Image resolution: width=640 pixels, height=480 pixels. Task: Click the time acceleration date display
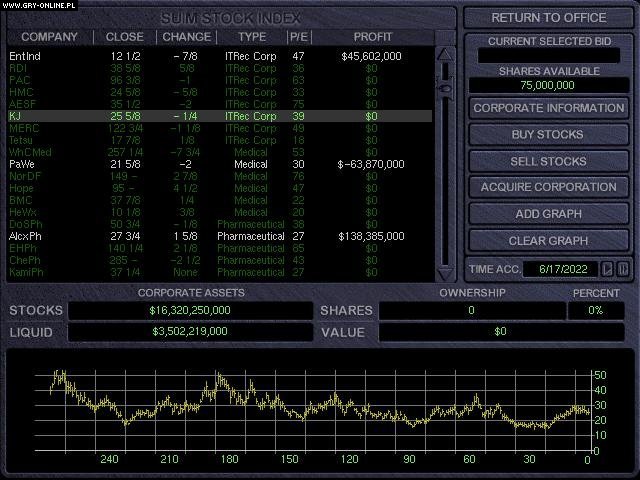click(x=567, y=268)
